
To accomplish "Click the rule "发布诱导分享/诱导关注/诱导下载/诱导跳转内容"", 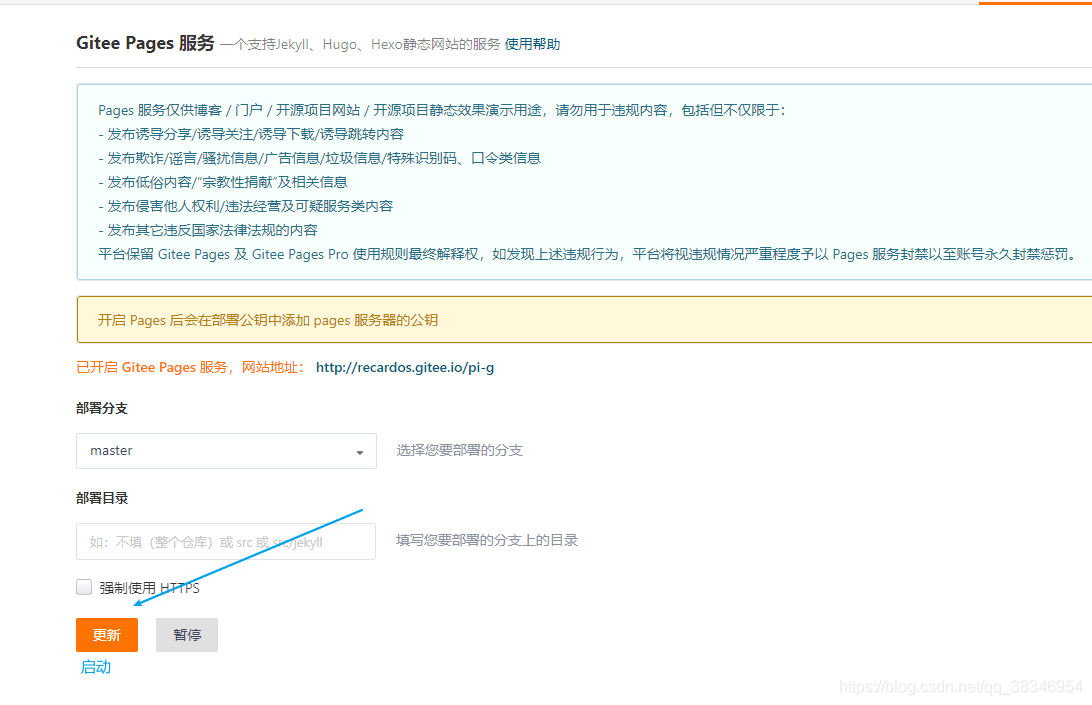I will click(x=251, y=134).
